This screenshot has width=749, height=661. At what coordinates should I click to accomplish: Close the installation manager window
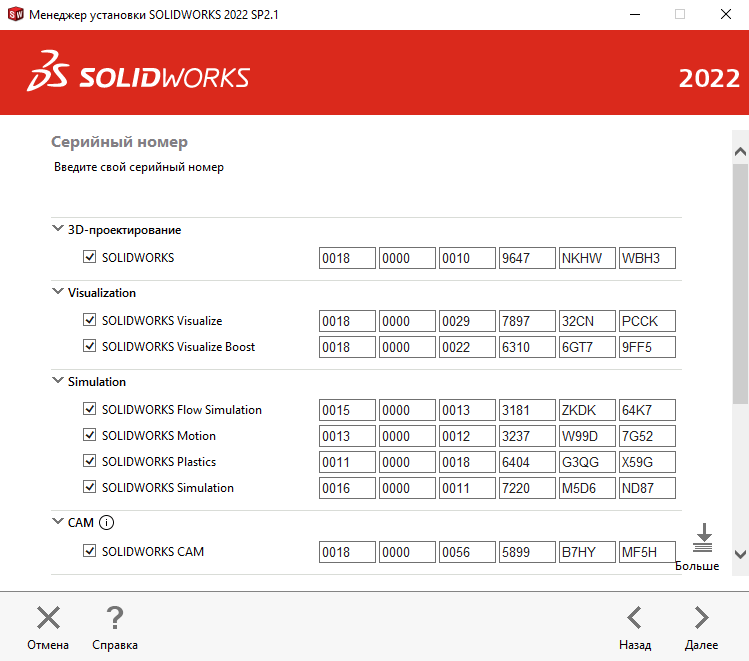(726, 14)
